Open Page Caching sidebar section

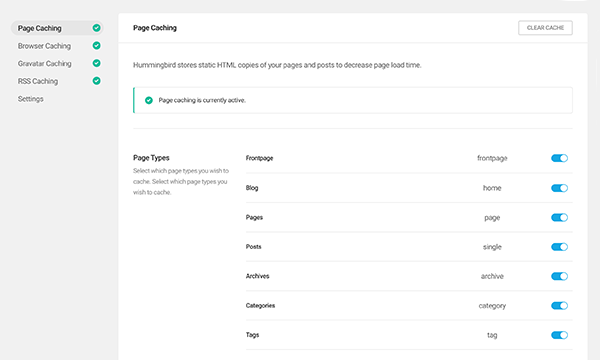coord(57,28)
